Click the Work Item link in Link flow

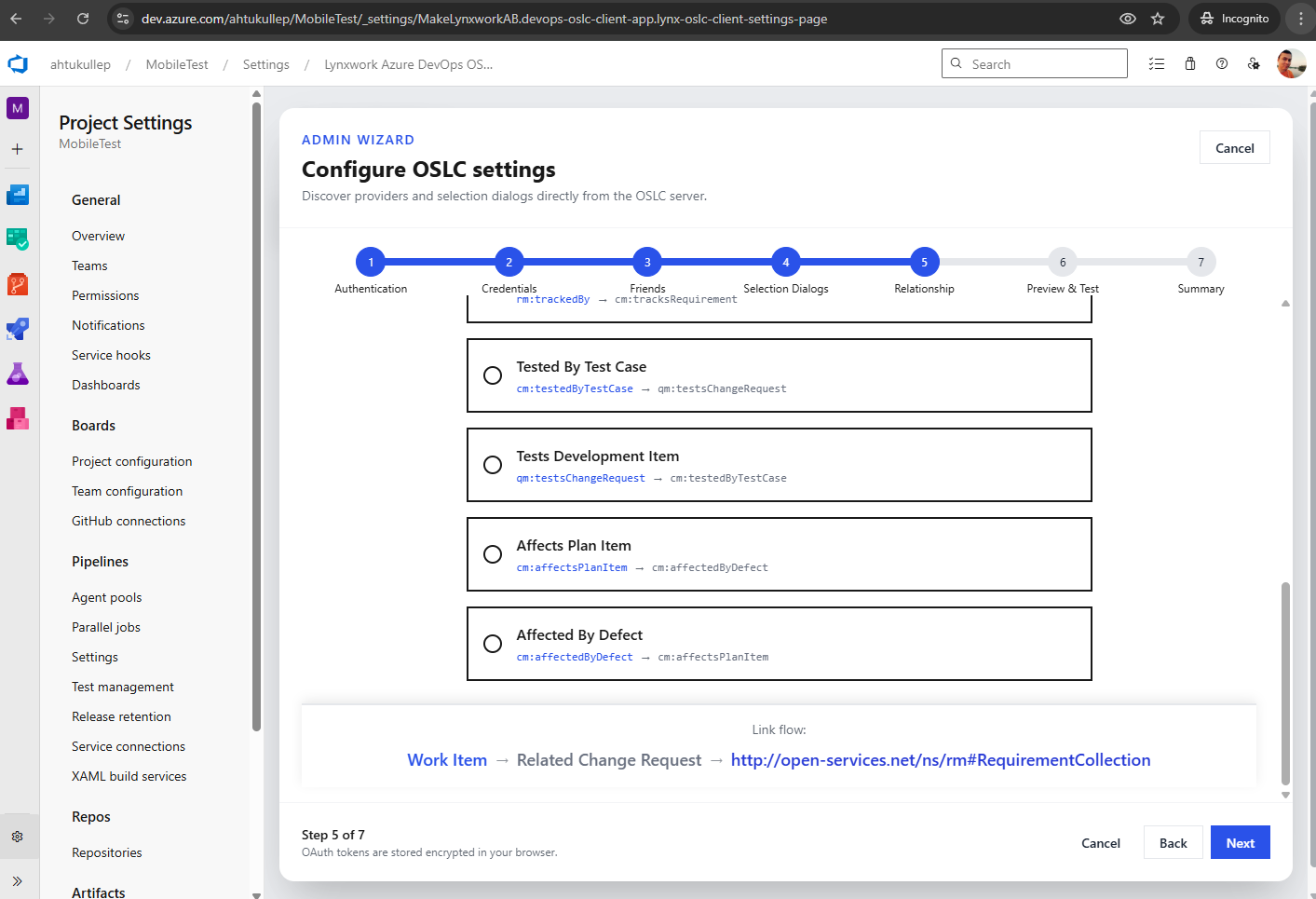(447, 760)
